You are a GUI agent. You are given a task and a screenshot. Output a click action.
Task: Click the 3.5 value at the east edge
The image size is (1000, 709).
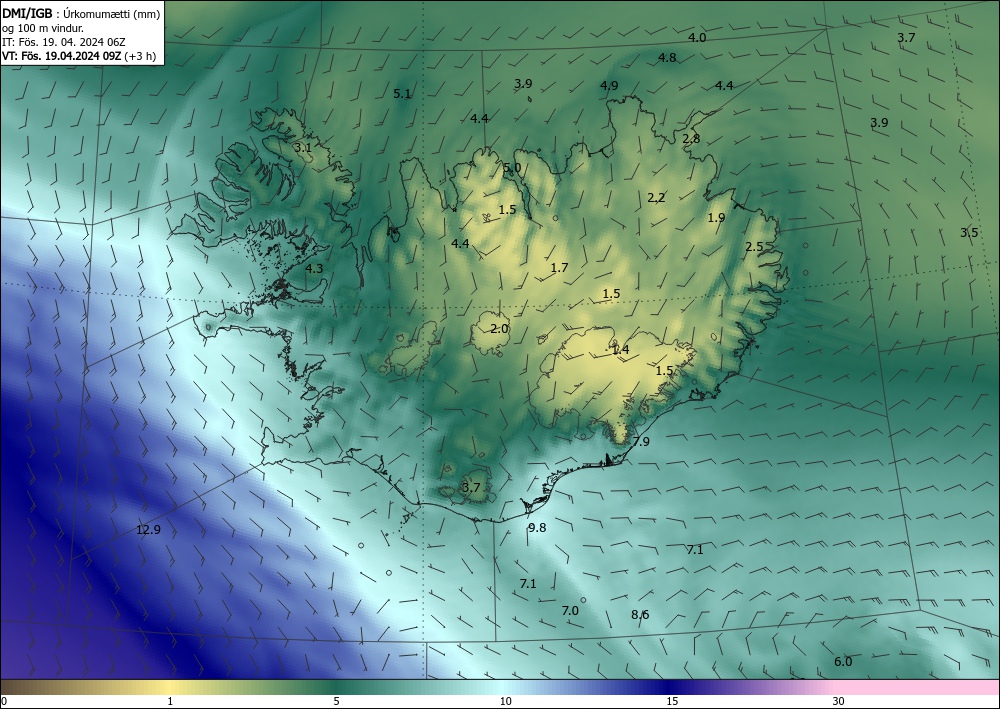coord(969,233)
